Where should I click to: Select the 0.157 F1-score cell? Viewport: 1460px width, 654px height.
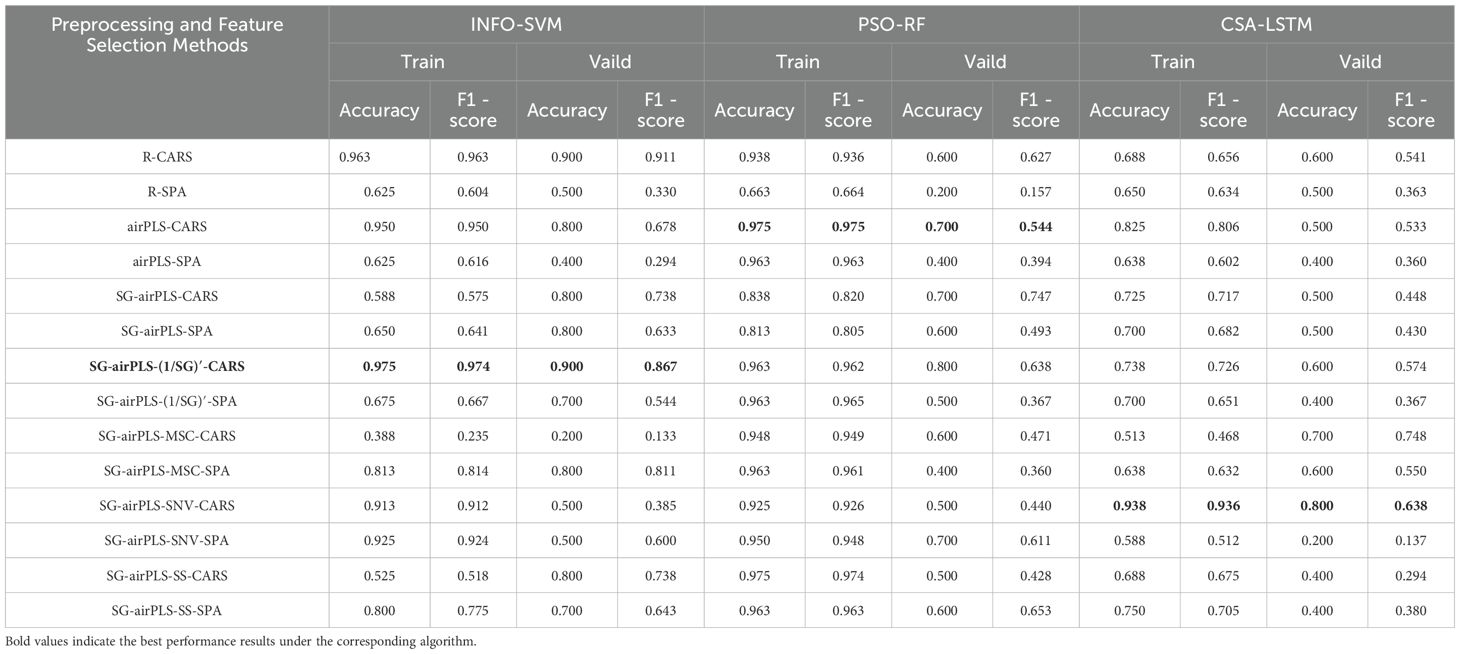coord(1035,192)
